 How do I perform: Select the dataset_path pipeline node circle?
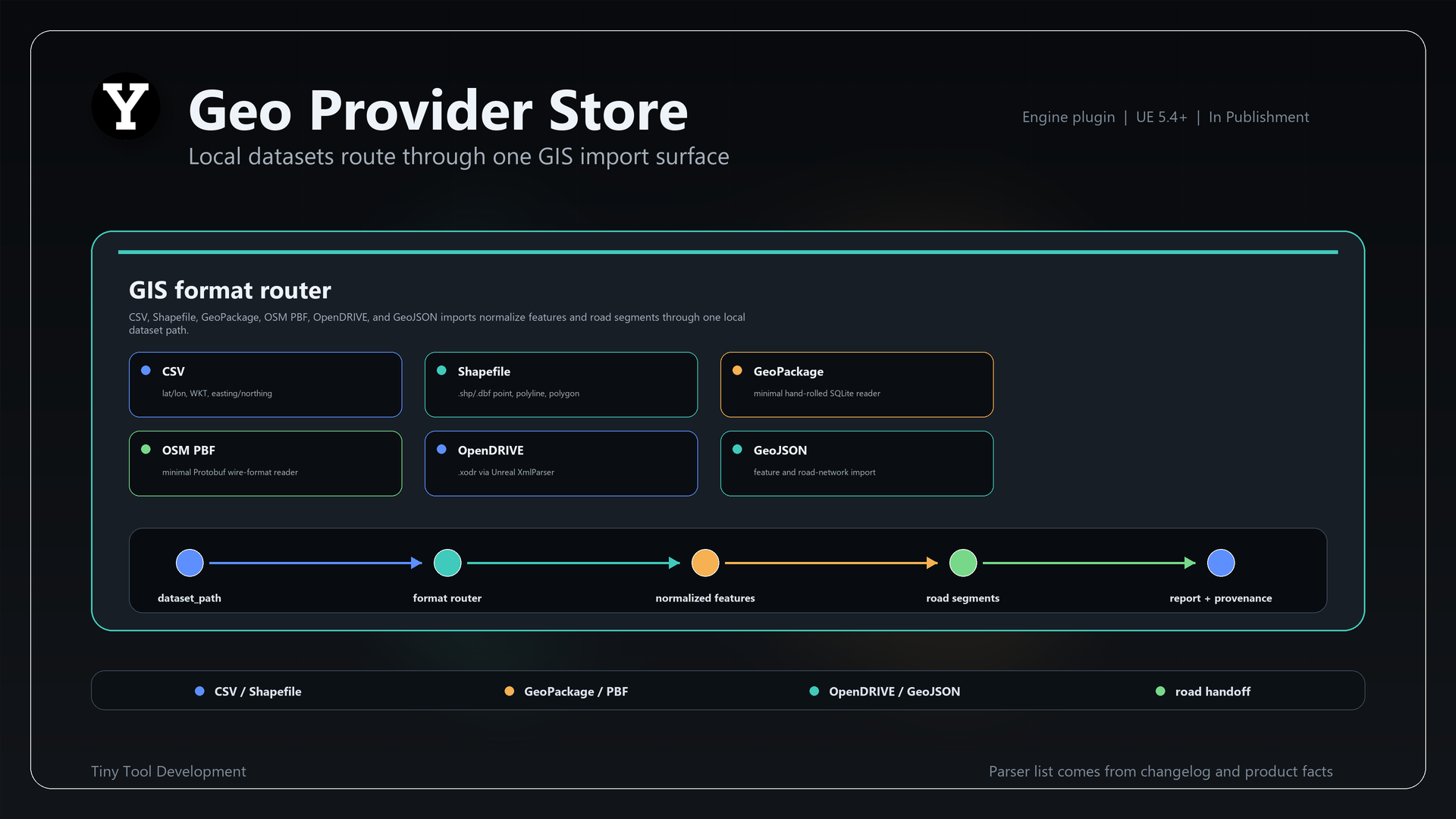click(x=190, y=563)
